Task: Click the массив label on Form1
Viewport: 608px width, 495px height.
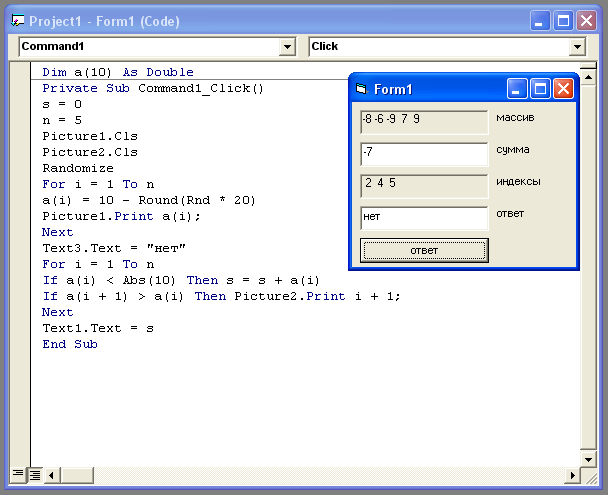Action: pos(515,117)
